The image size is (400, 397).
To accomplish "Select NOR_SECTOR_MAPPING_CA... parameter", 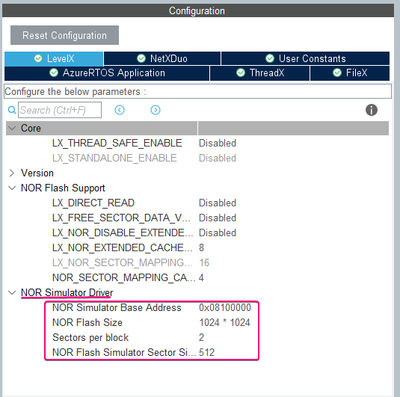I will (124, 277).
